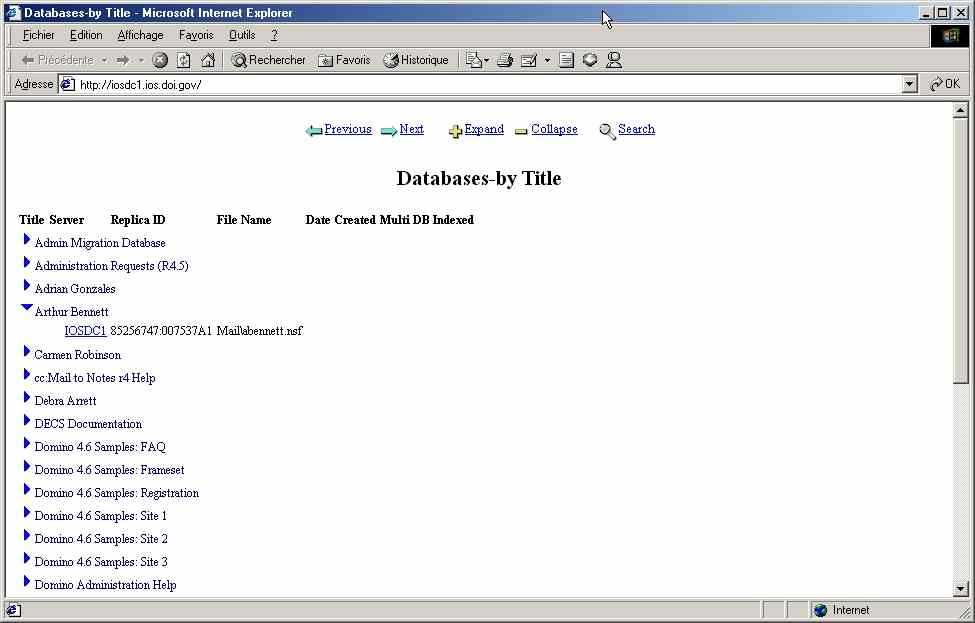The width and height of the screenshot is (975, 623).
Task: Collapse the Arthur Bennett row
Action: click(27, 307)
